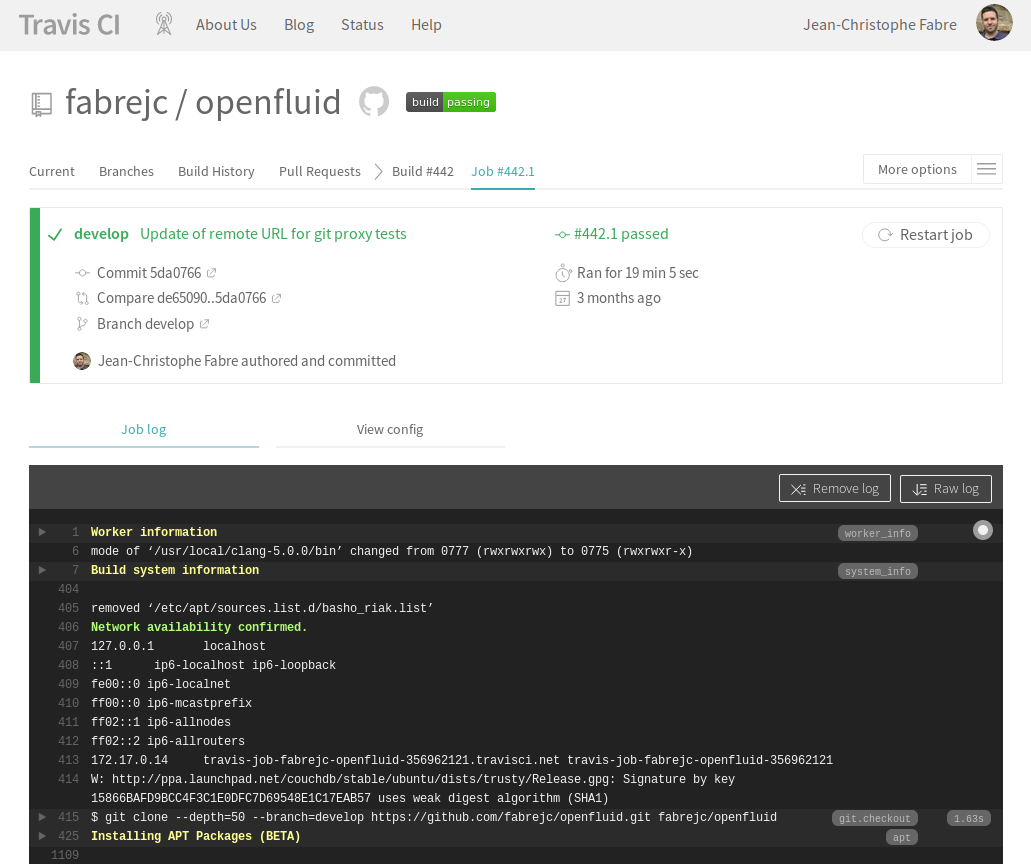Open the Raw log
The width and height of the screenshot is (1031, 864).
tap(946, 489)
